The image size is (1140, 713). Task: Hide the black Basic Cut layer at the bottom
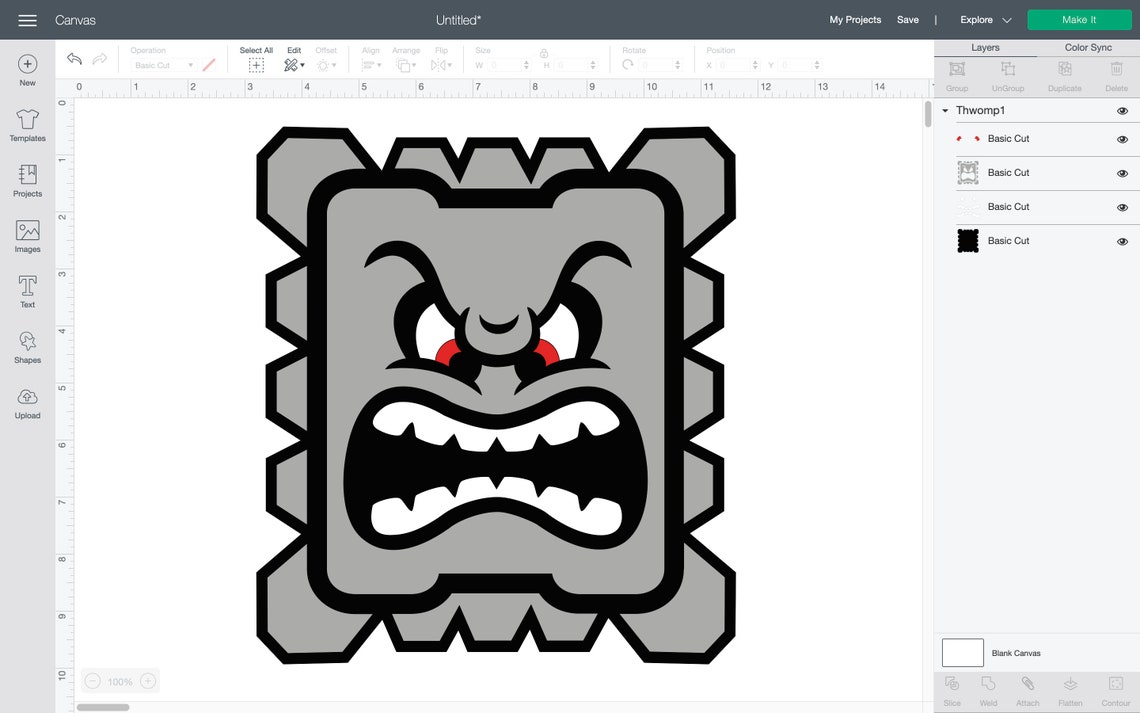1122,240
